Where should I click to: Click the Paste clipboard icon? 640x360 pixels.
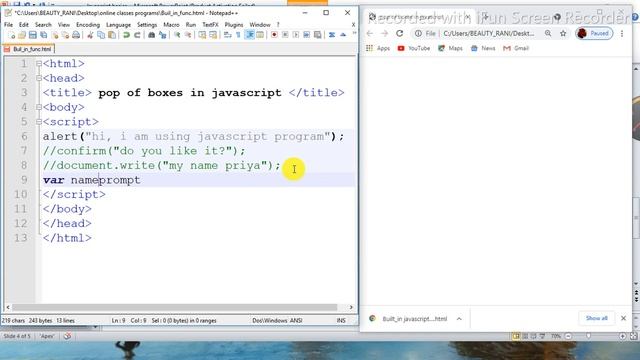pyautogui.click(x=111, y=35)
